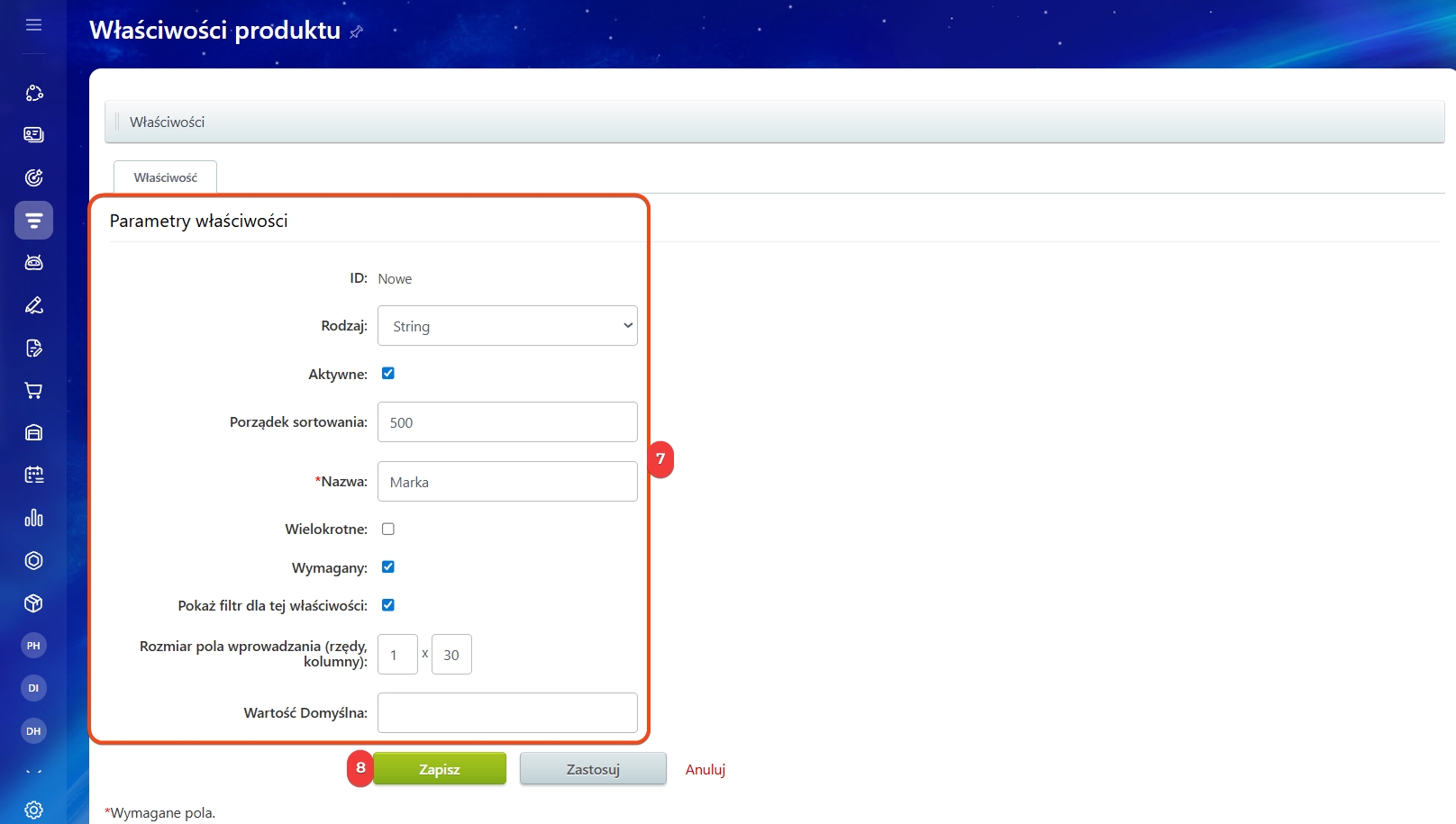The image size is (1456, 824).
Task: Open the calendar list icon in sidebar
Action: [33, 475]
